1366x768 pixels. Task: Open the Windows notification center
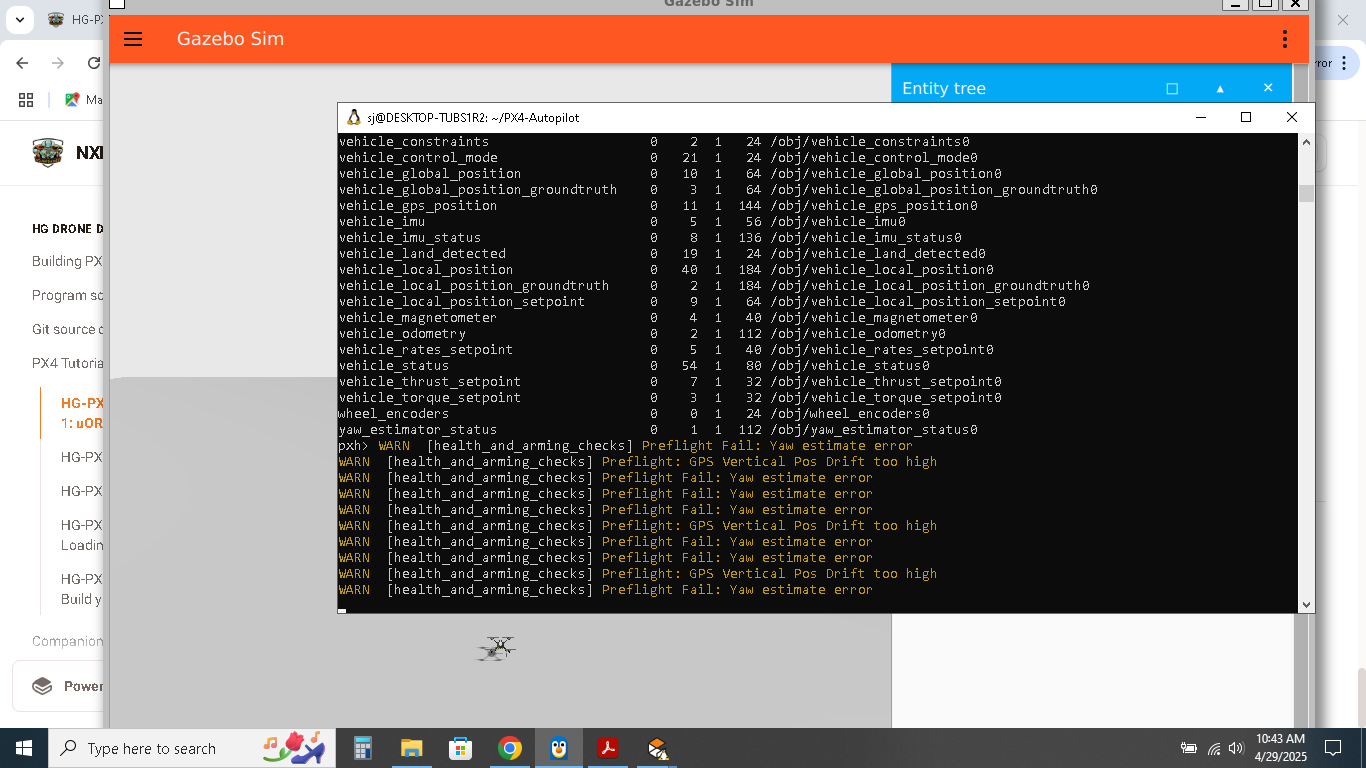[x=1333, y=748]
